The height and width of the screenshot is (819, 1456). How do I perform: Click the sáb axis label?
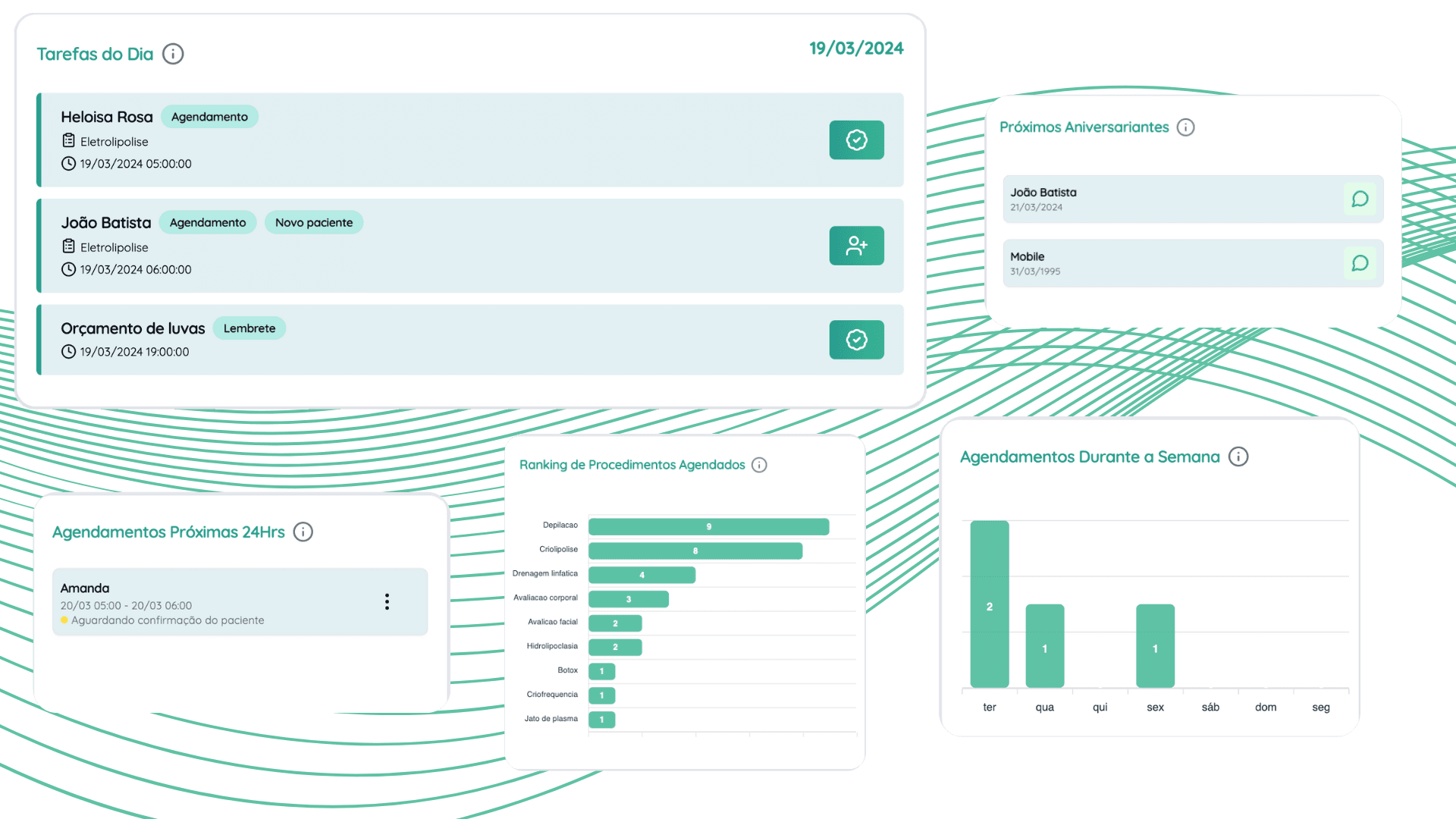tap(1210, 707)
